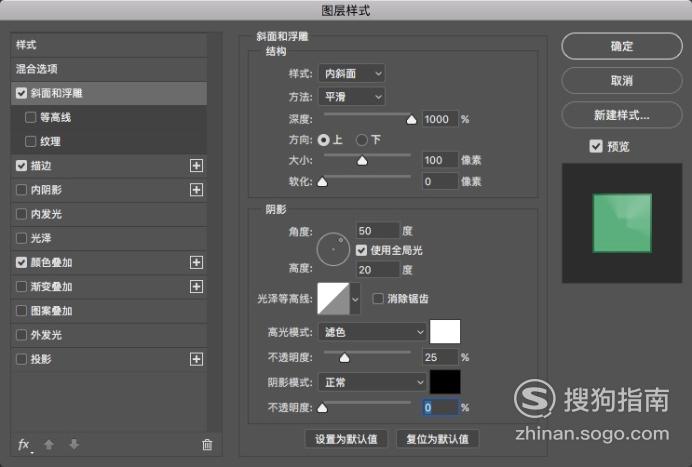Enable the 投影 checkbox
This screenshot has width=692, height=467.
pyautogui.click(x=21, y=359)
